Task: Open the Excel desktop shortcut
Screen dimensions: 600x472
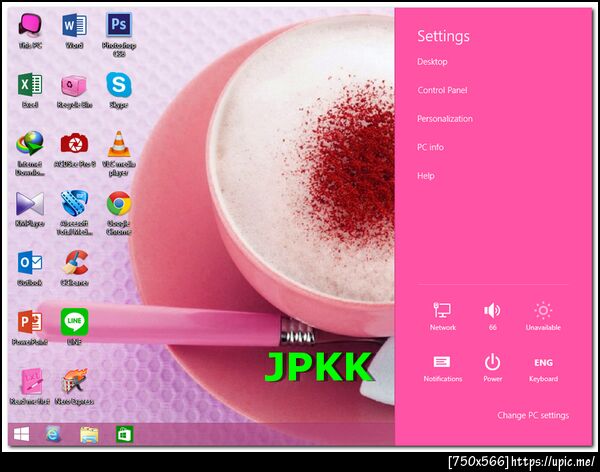Action: [x=30, y=90]
